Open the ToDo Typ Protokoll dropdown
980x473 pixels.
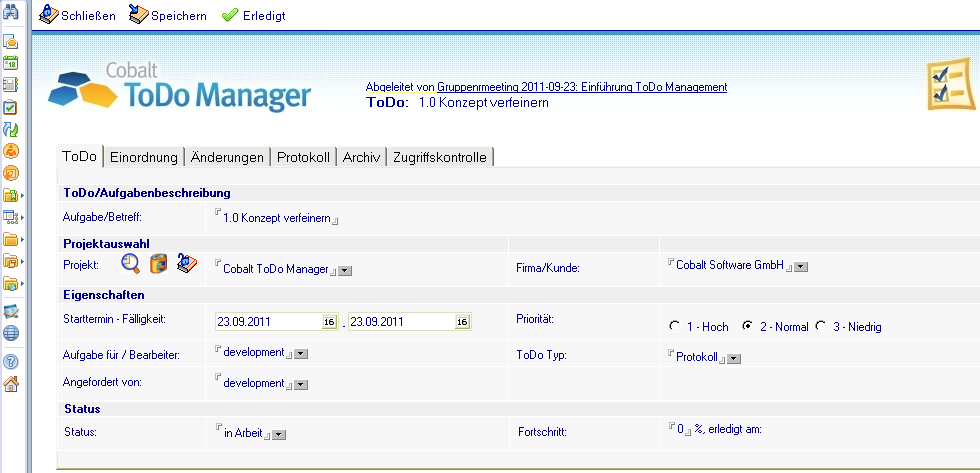[x=735, y=358]
